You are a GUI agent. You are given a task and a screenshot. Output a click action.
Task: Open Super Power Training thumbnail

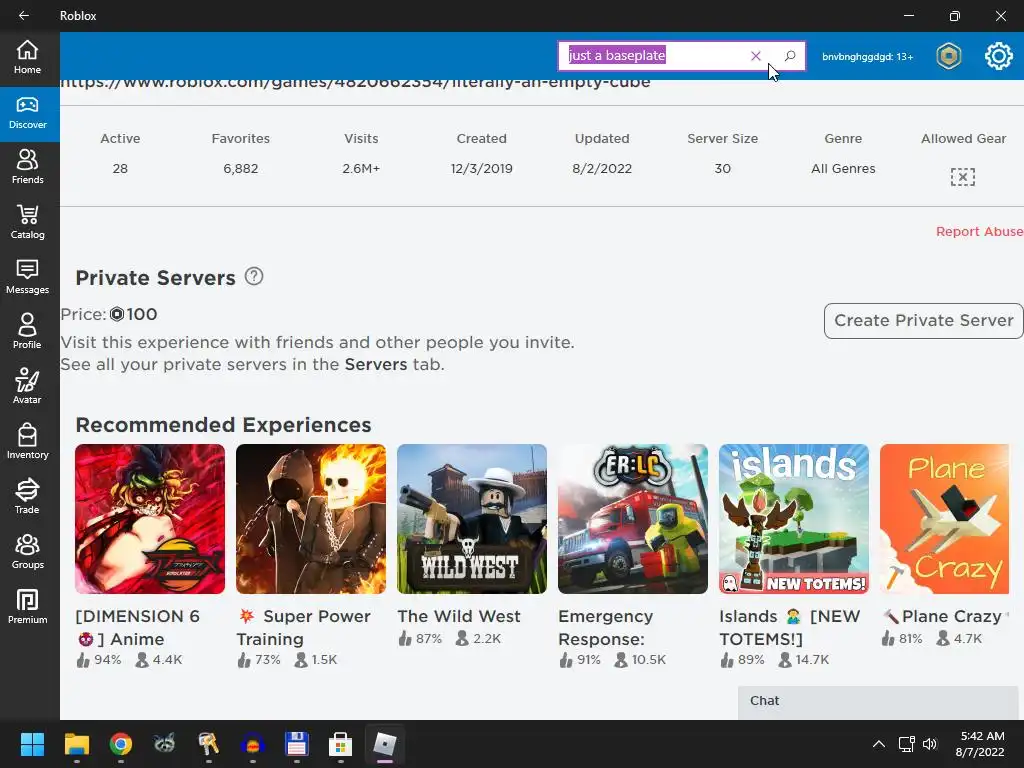coord(311,519)
